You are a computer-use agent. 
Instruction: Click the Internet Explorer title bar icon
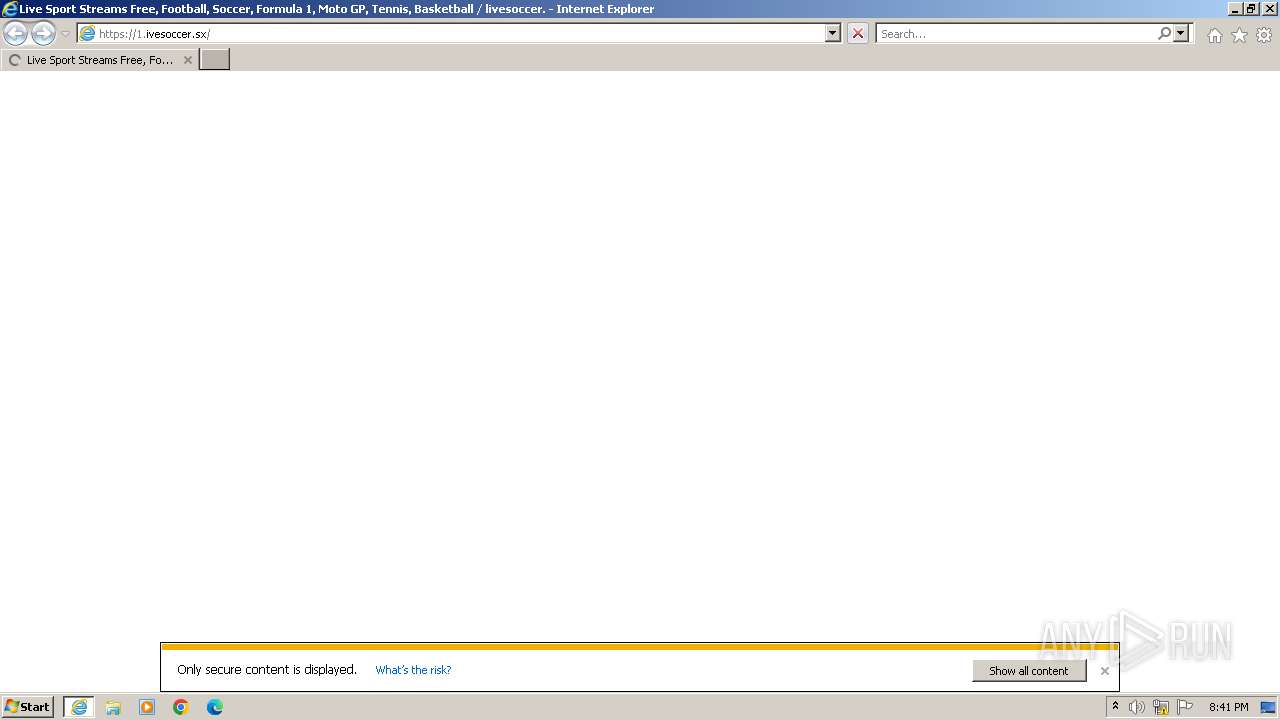click(x=10, y=9)
